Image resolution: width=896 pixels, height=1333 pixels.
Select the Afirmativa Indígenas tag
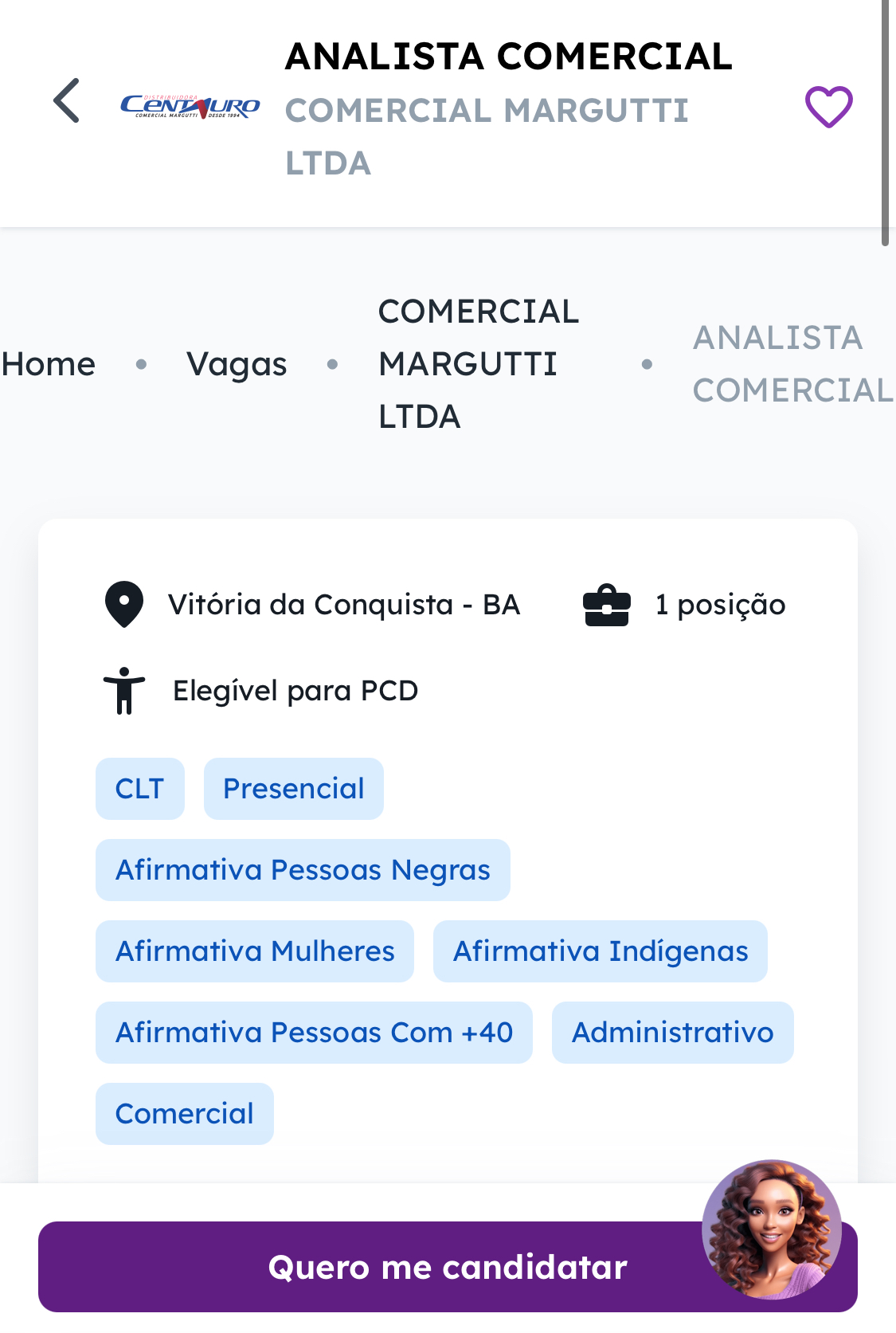(601, 951)
